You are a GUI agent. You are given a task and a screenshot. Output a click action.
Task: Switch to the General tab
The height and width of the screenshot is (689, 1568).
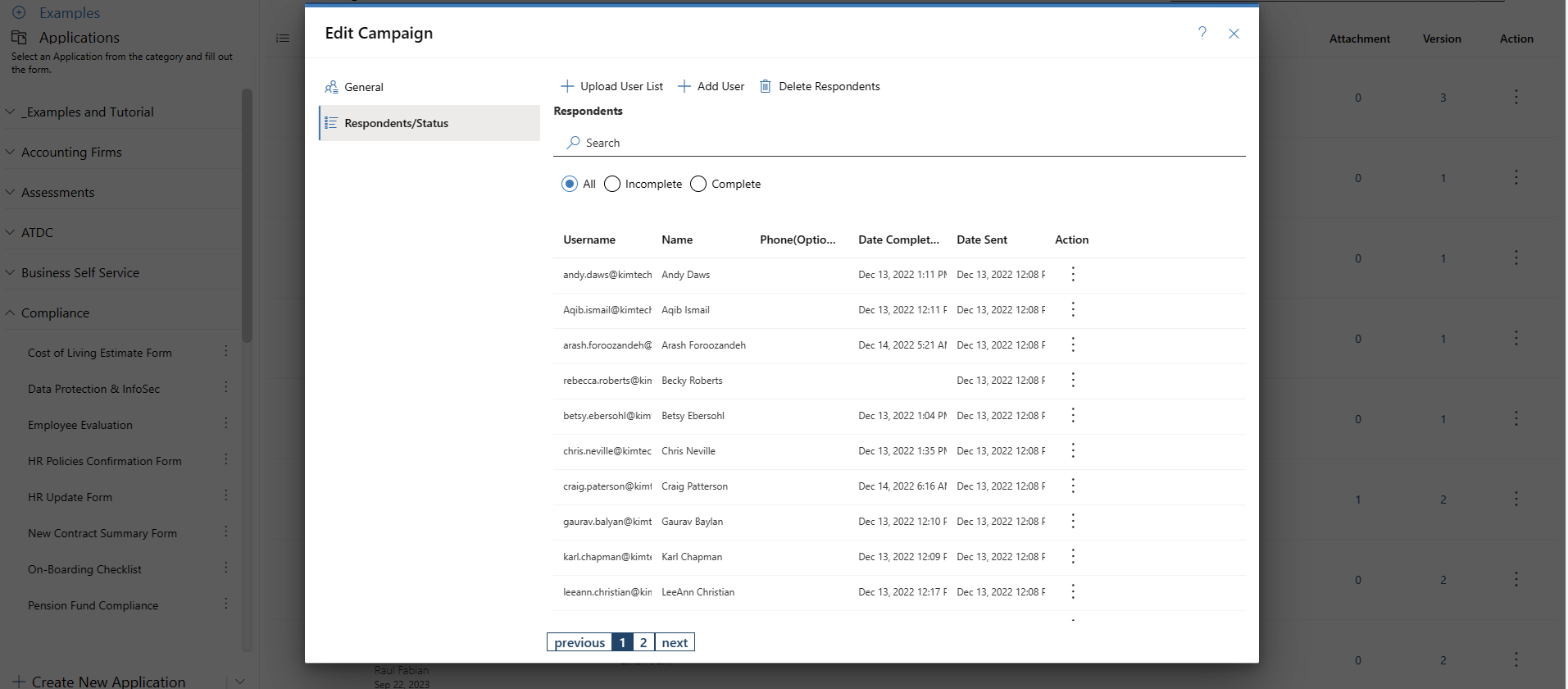pos(429,87)
